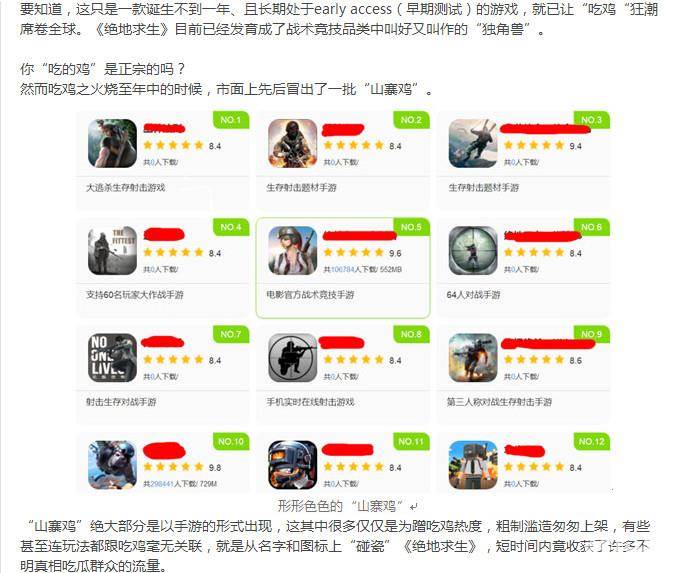Image resolution: width=679 pixels, height=573 pixels.
Task: Select the NO.6 sniper scope game icon
Action: [473, 251]
